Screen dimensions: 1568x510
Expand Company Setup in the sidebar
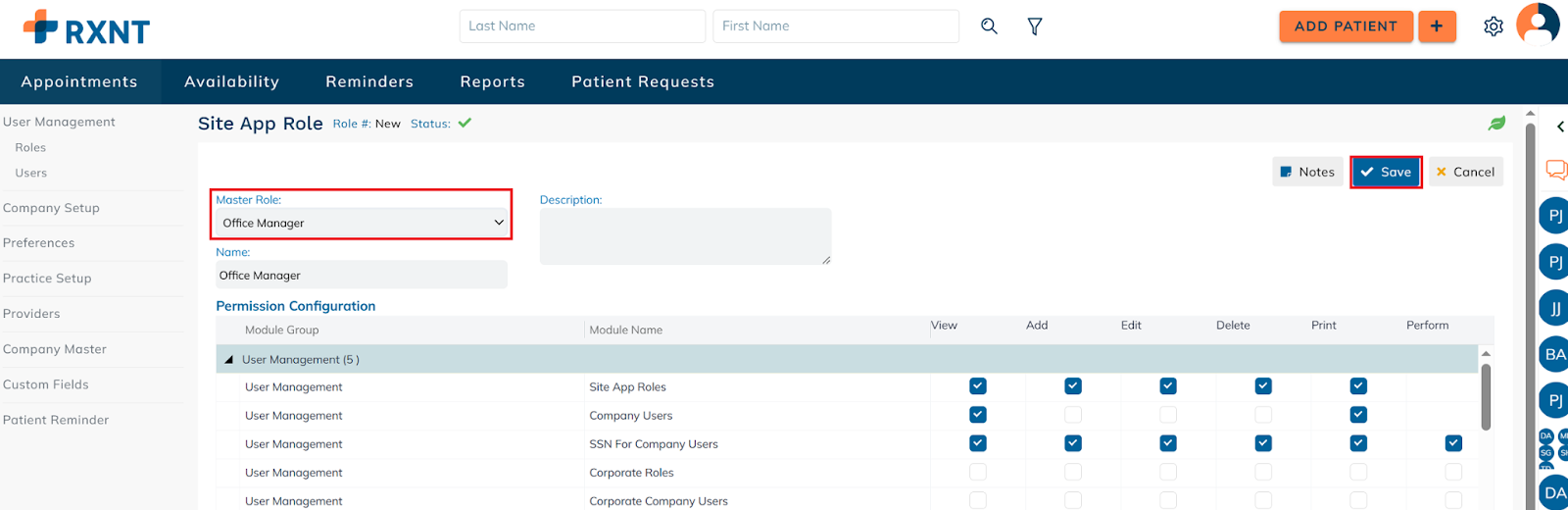coord(51,208)
